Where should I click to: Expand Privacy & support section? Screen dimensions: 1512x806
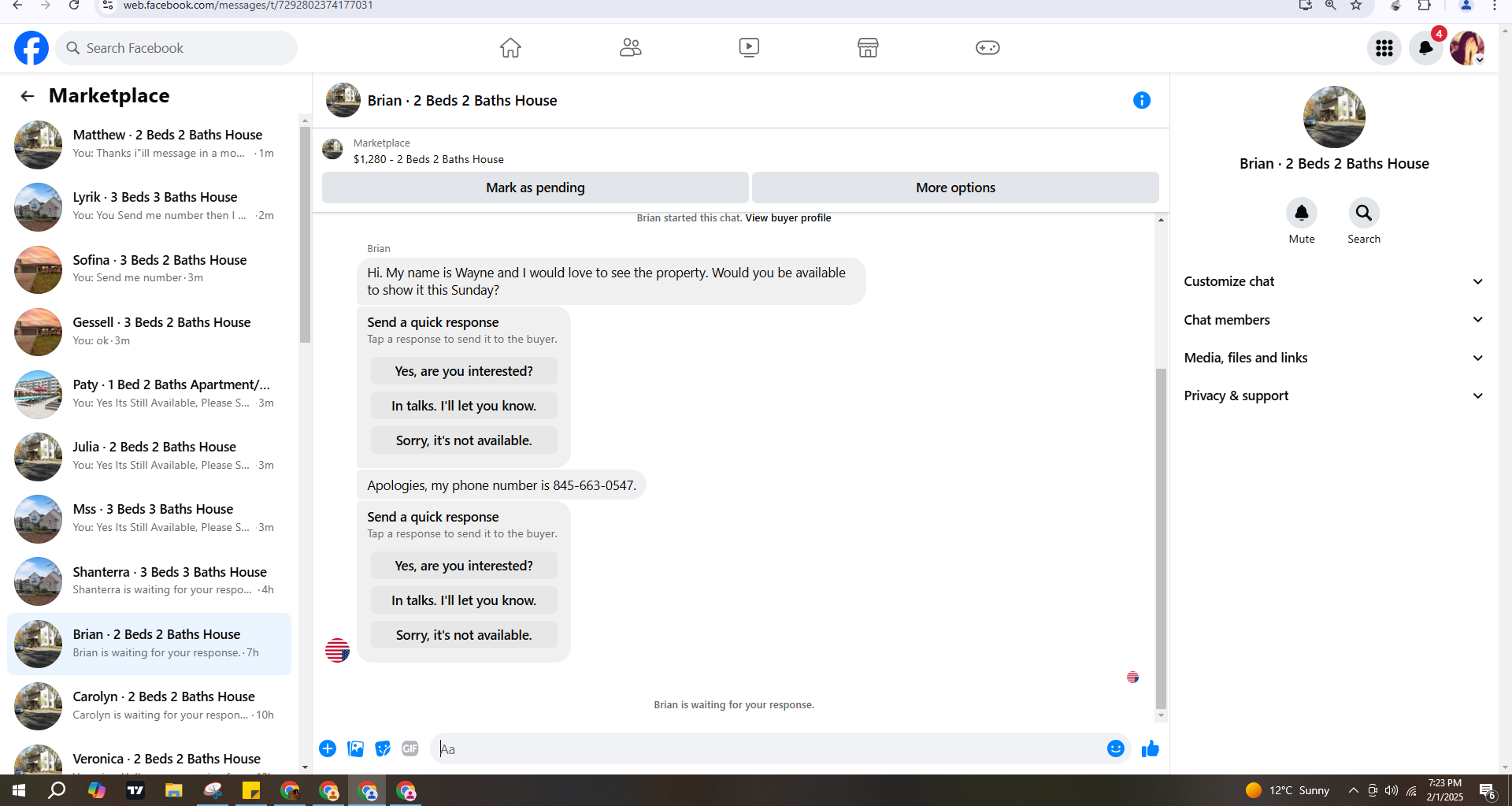[x=1334, y=396]
